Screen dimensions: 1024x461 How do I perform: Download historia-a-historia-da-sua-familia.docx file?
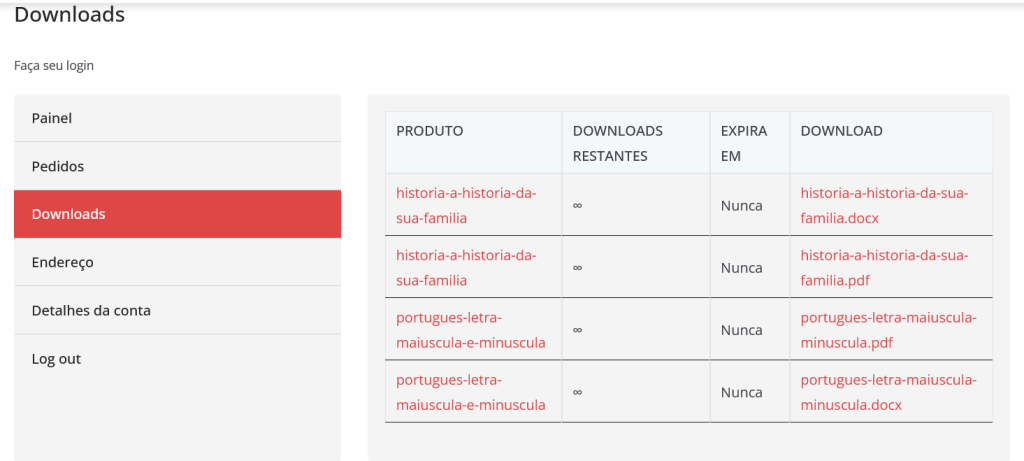[x=884, y=205]
